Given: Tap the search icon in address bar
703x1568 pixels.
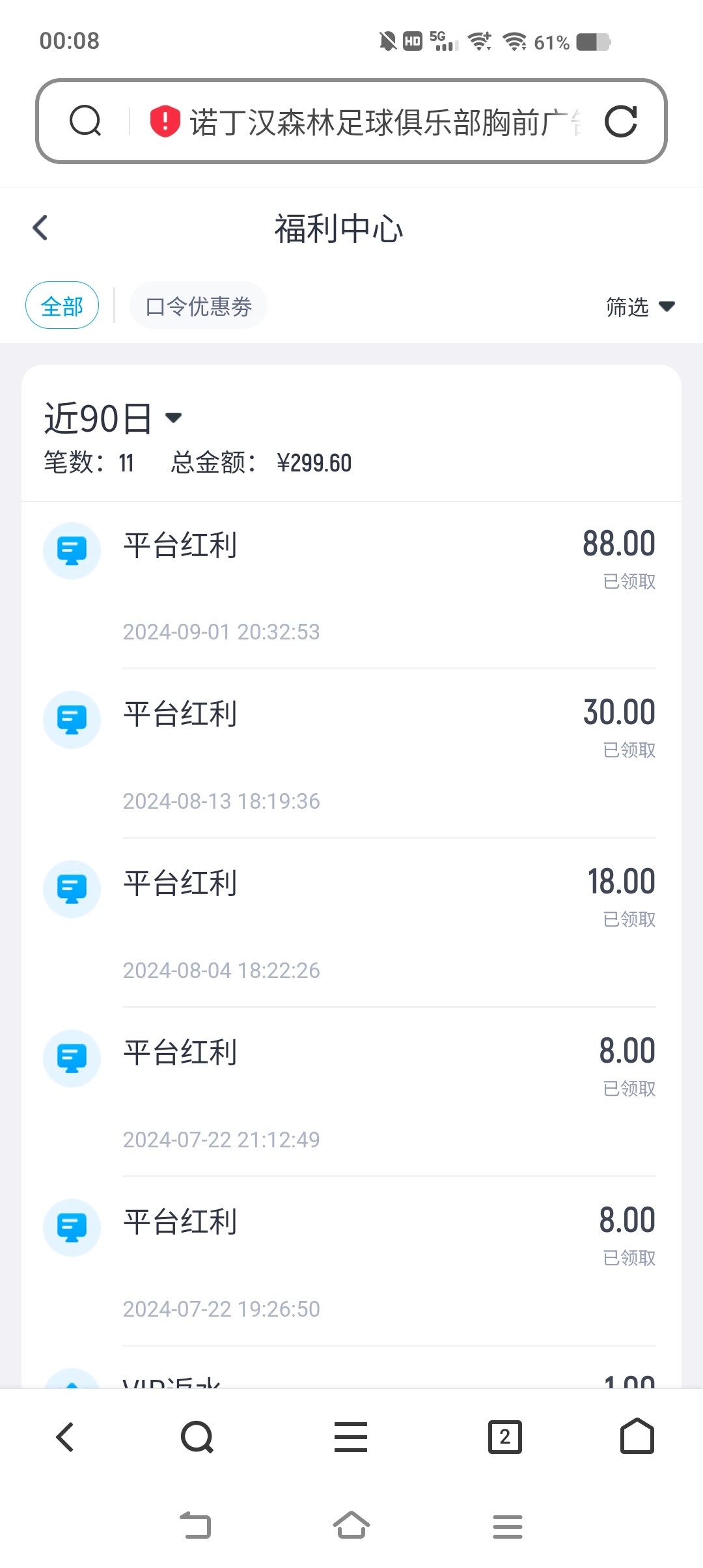Looking at the screenshot, I should coord(85,121).
